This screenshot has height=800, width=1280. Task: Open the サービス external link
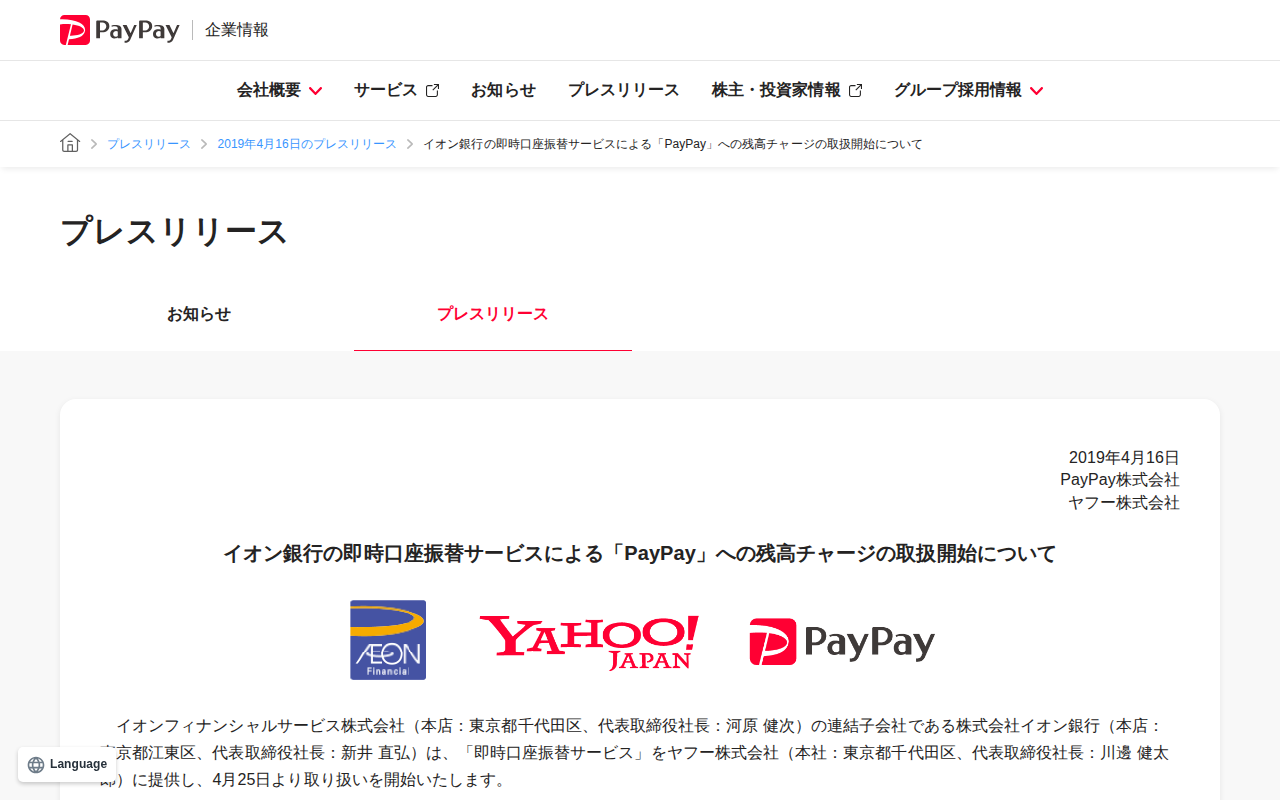(x=396, y=90)
